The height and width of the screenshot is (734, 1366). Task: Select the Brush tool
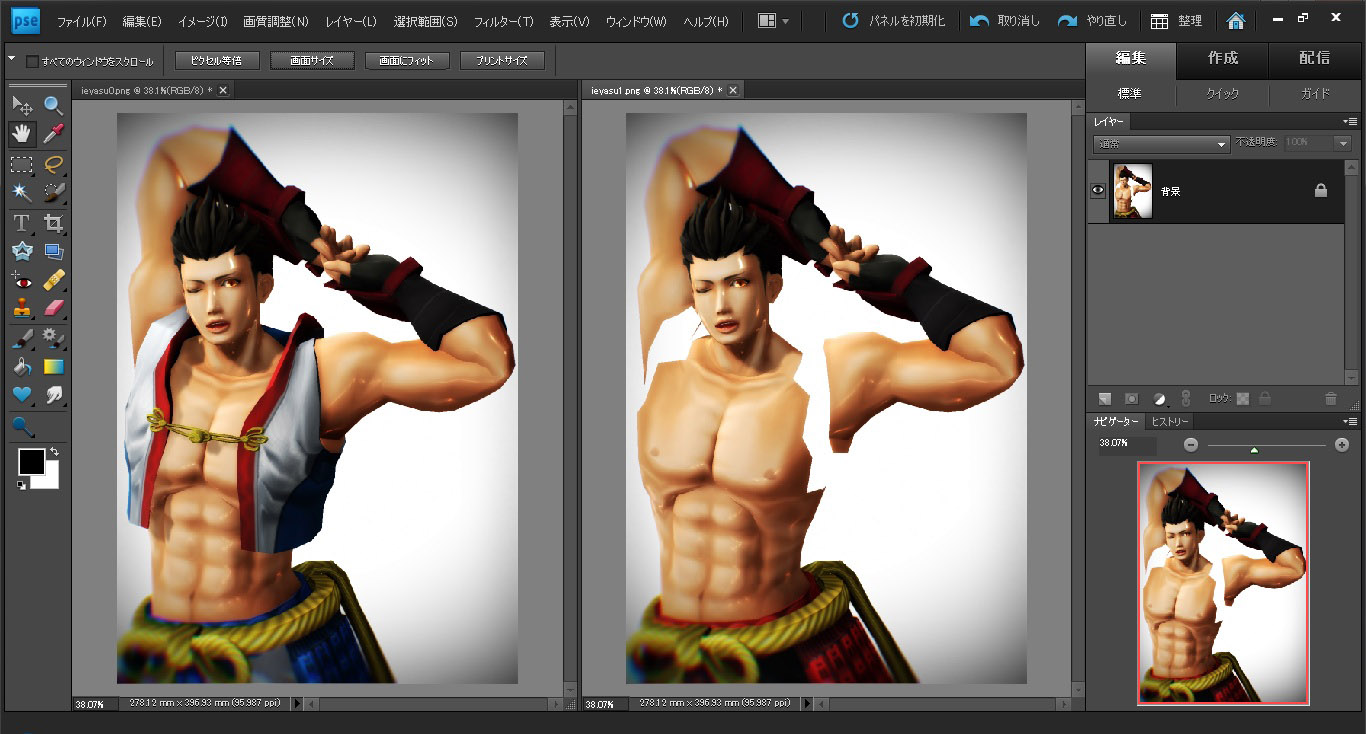[22, 338]
